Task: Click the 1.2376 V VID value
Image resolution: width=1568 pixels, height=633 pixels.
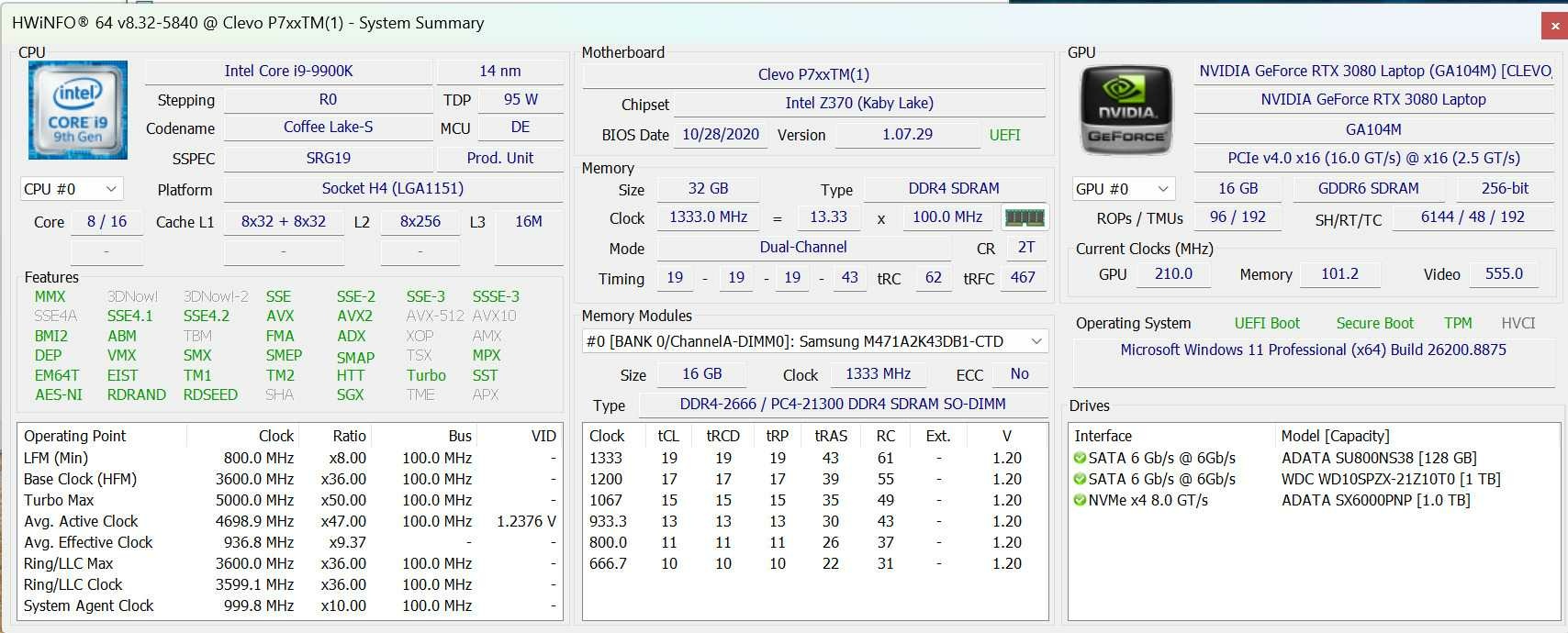Action: coord(526,521)
